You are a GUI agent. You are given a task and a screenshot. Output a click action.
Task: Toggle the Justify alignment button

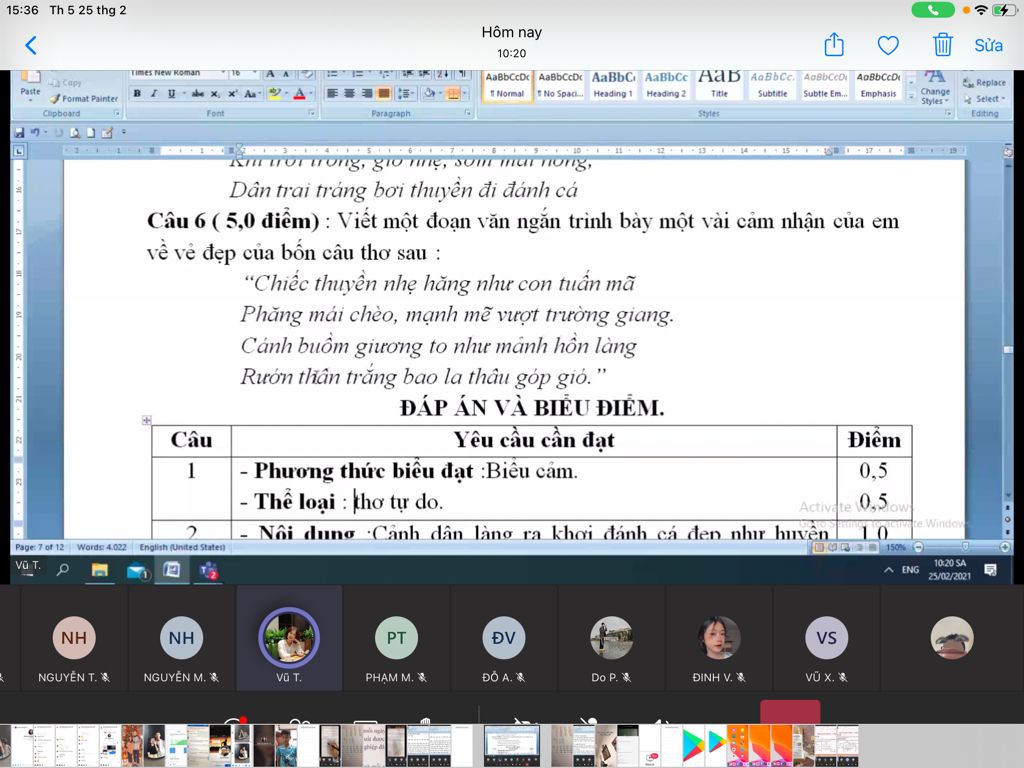(384, 93)
